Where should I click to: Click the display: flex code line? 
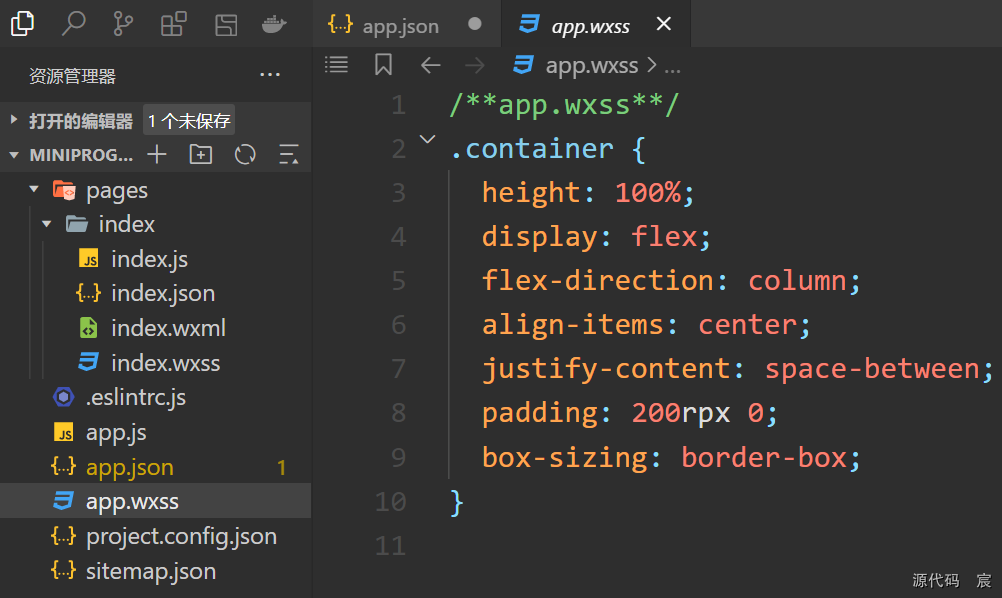(x=596, y=236)
